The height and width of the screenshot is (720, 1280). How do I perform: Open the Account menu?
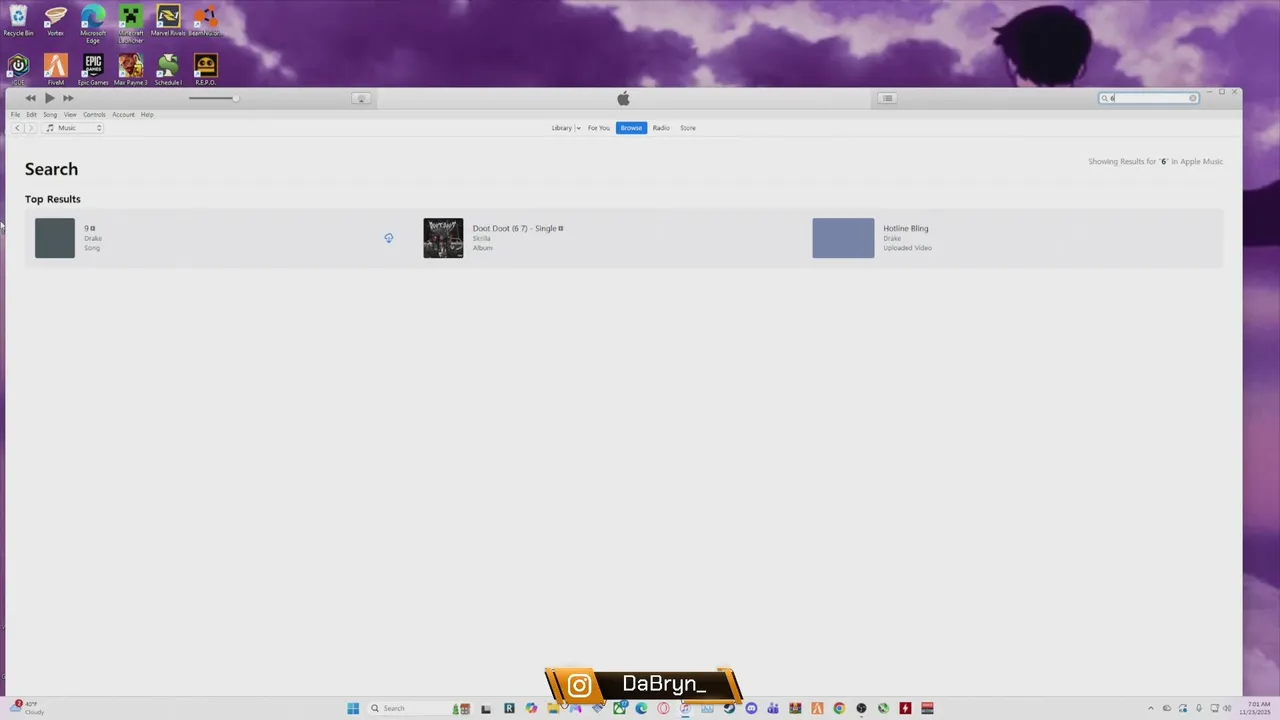pyautogui.click(x=123, y=115)
